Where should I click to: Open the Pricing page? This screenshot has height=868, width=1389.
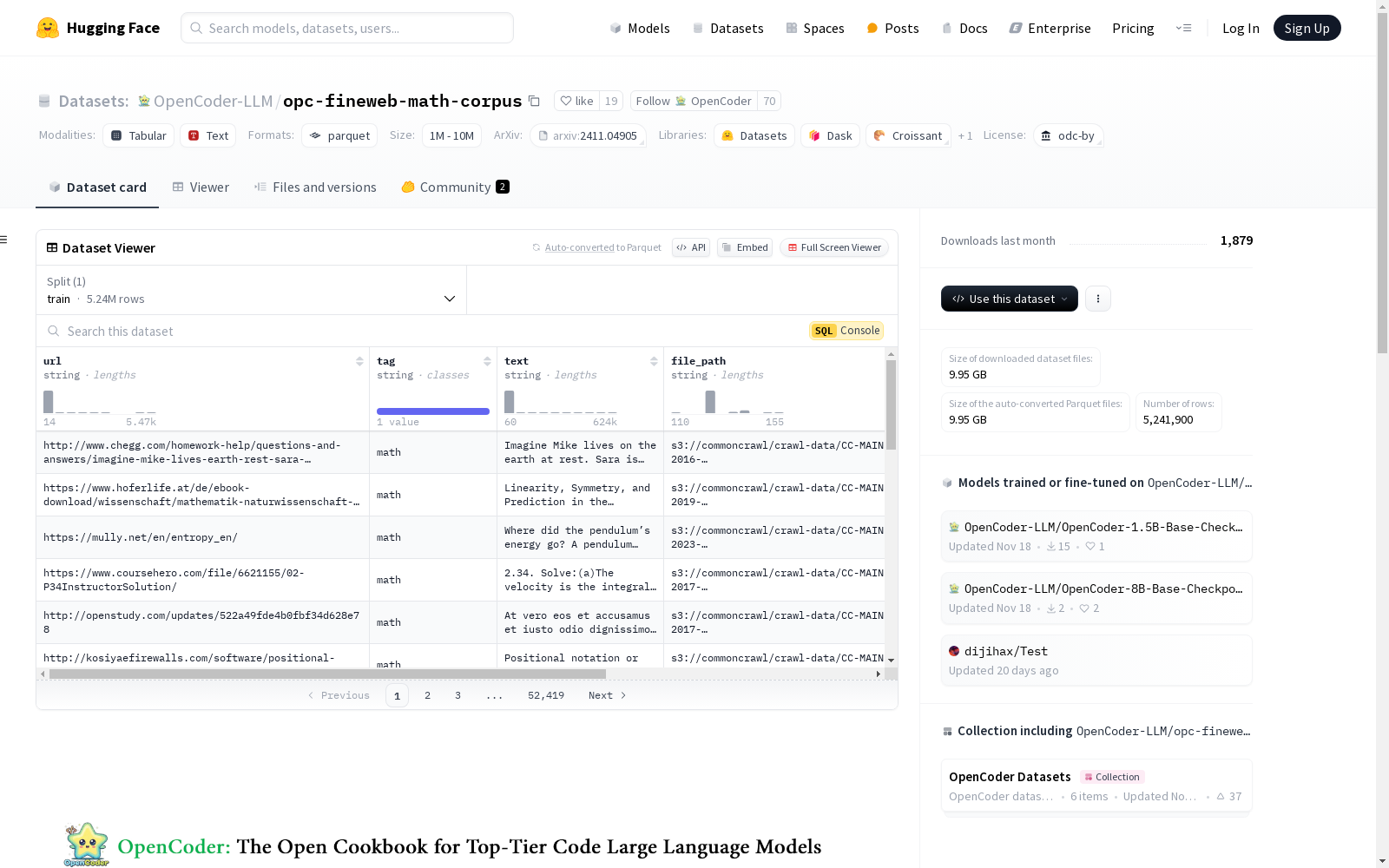pos(1133,28)
